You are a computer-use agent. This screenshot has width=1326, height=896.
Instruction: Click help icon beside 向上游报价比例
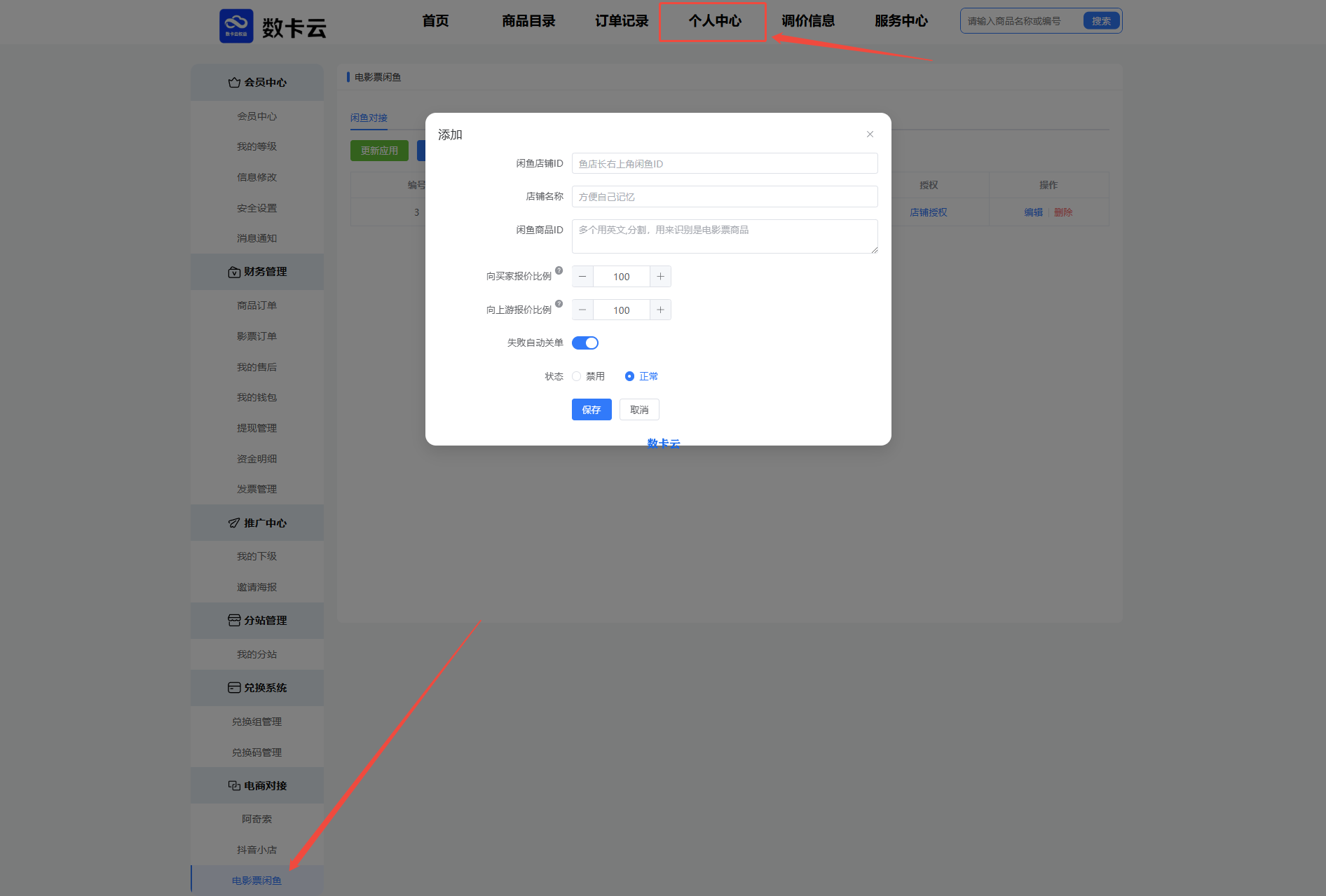559,304
